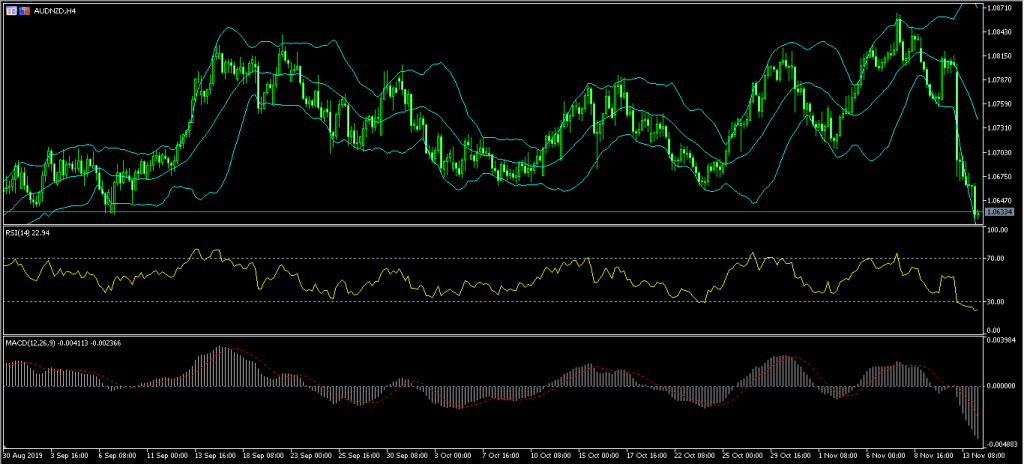The image size is (1024, 464).
Task: Click the 1.06750 price scale value
Action: click(1000, 176)
